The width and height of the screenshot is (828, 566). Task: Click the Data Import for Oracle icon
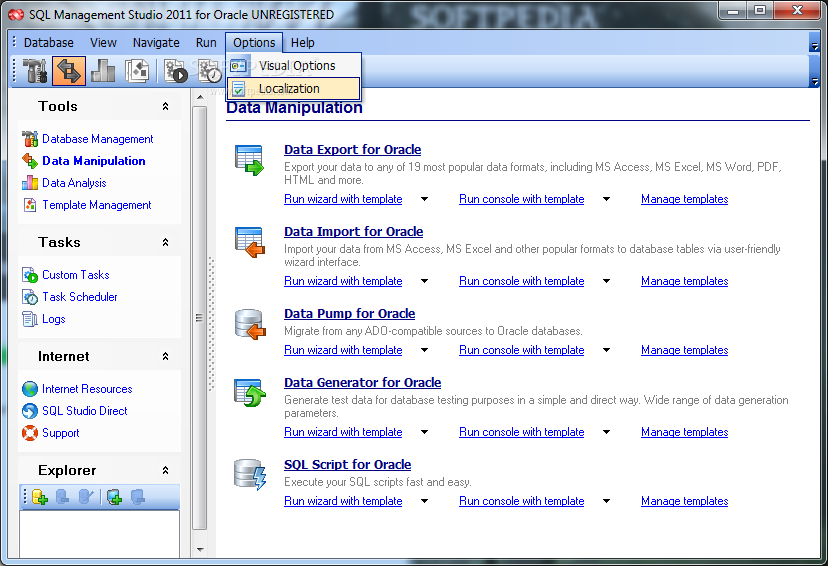tap(249, 242)
